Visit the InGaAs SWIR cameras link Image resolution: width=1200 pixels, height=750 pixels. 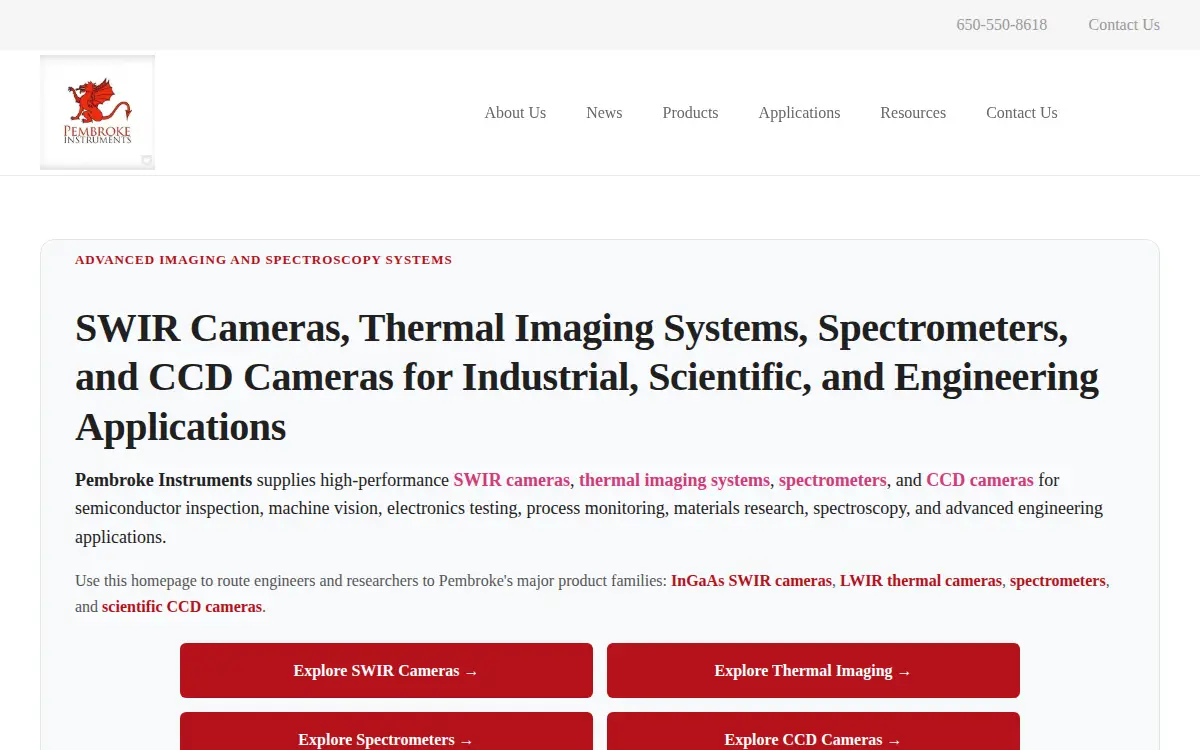point(751,581)
